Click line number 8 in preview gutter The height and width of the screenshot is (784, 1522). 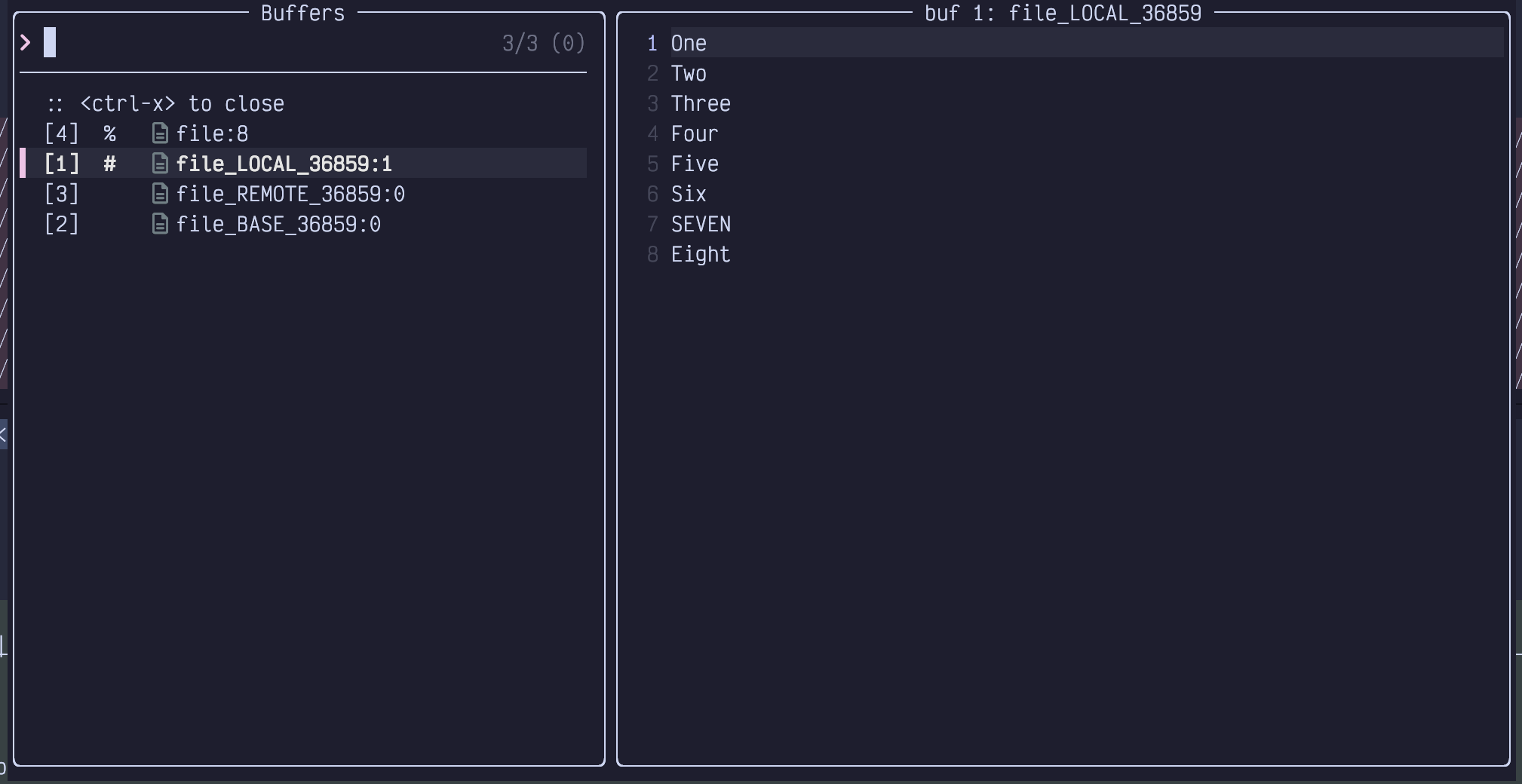pos(652,255)
